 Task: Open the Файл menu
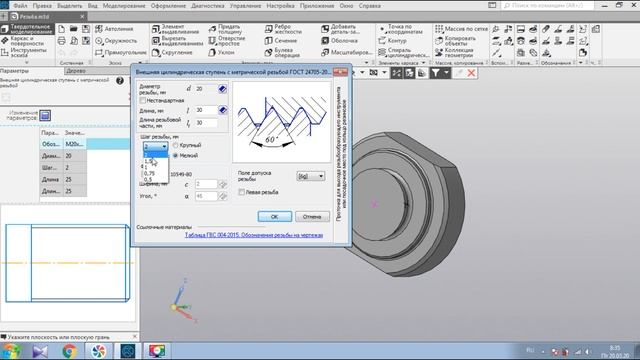point(20,6)
